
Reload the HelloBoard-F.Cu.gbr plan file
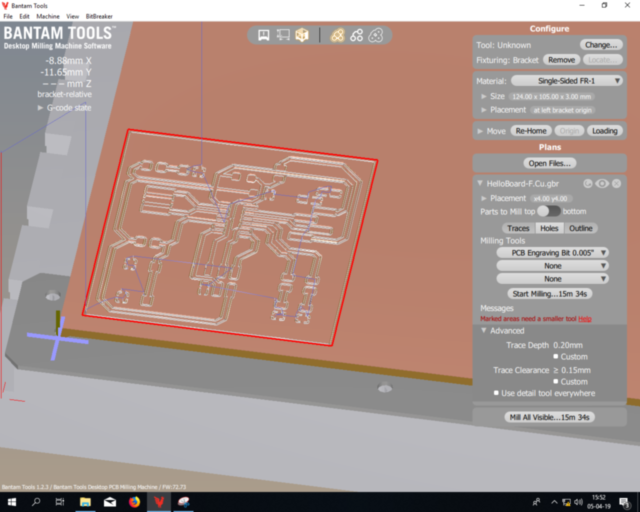[x=588, y=184]
